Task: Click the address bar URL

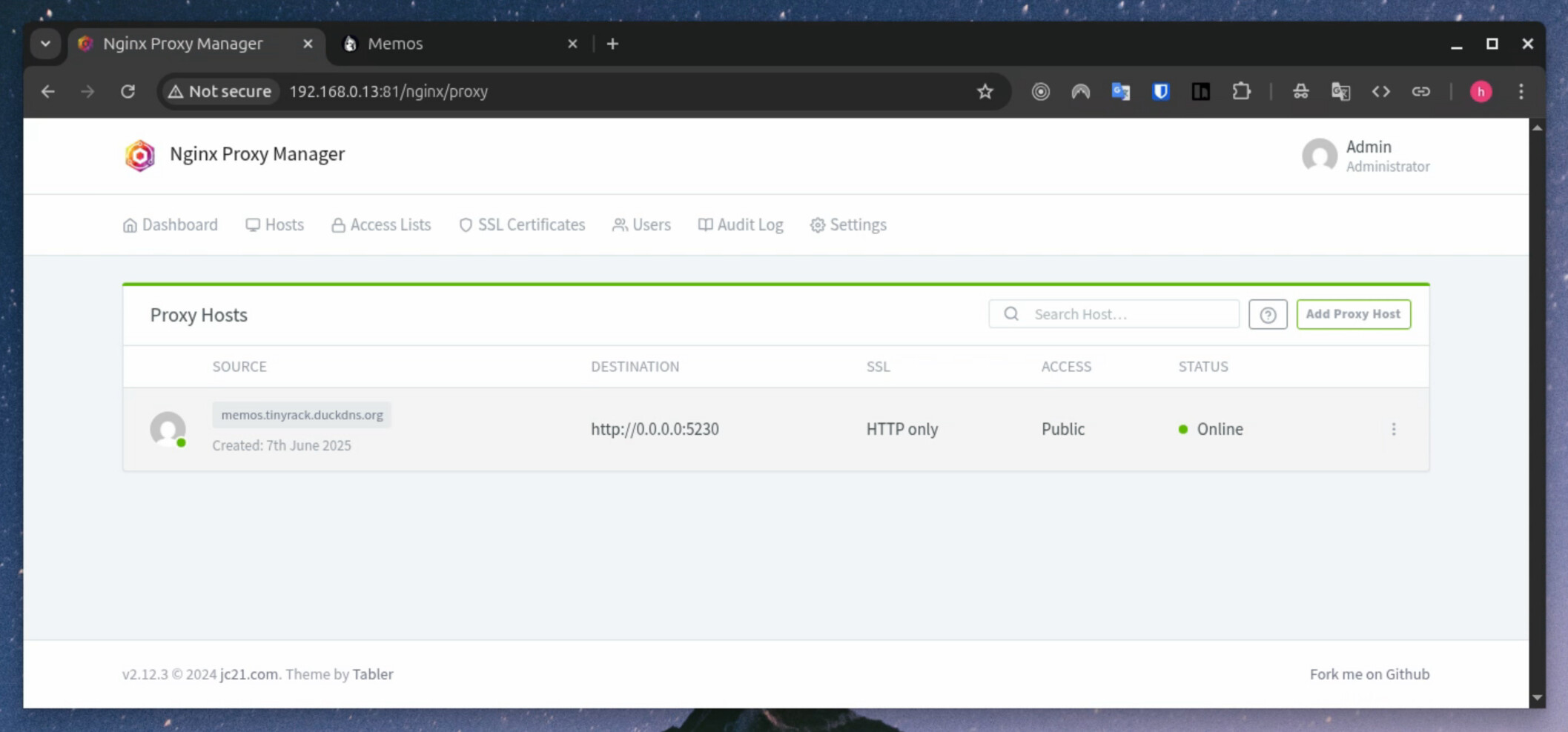Action: pos(388,91)
